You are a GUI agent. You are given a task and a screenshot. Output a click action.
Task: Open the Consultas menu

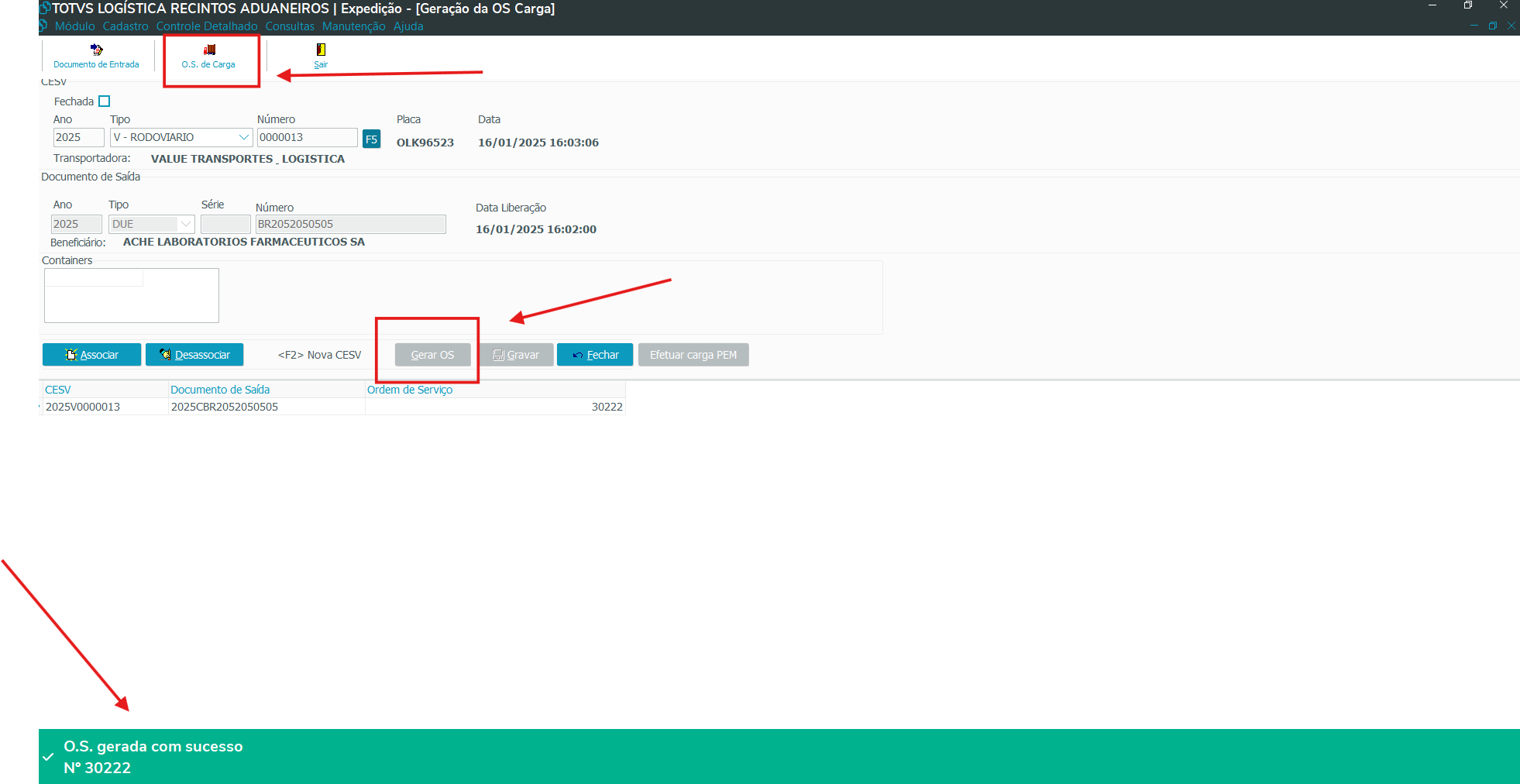[x=290, y=26]
